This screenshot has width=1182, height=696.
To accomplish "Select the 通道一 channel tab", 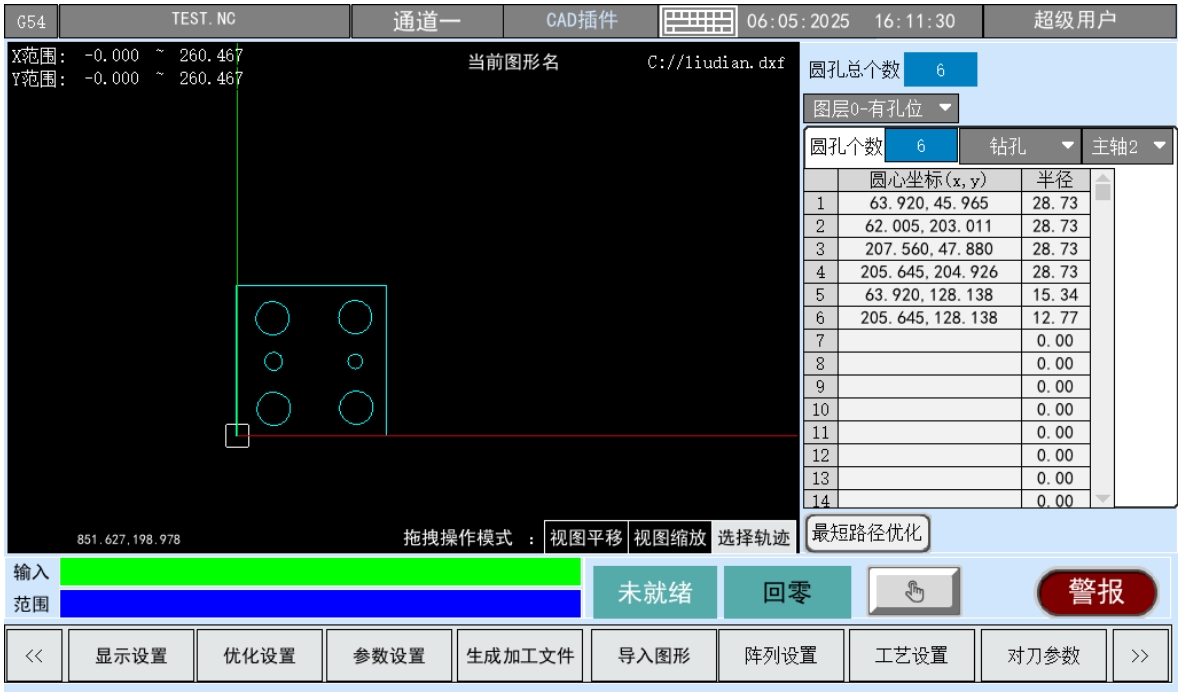I will 427,21.
